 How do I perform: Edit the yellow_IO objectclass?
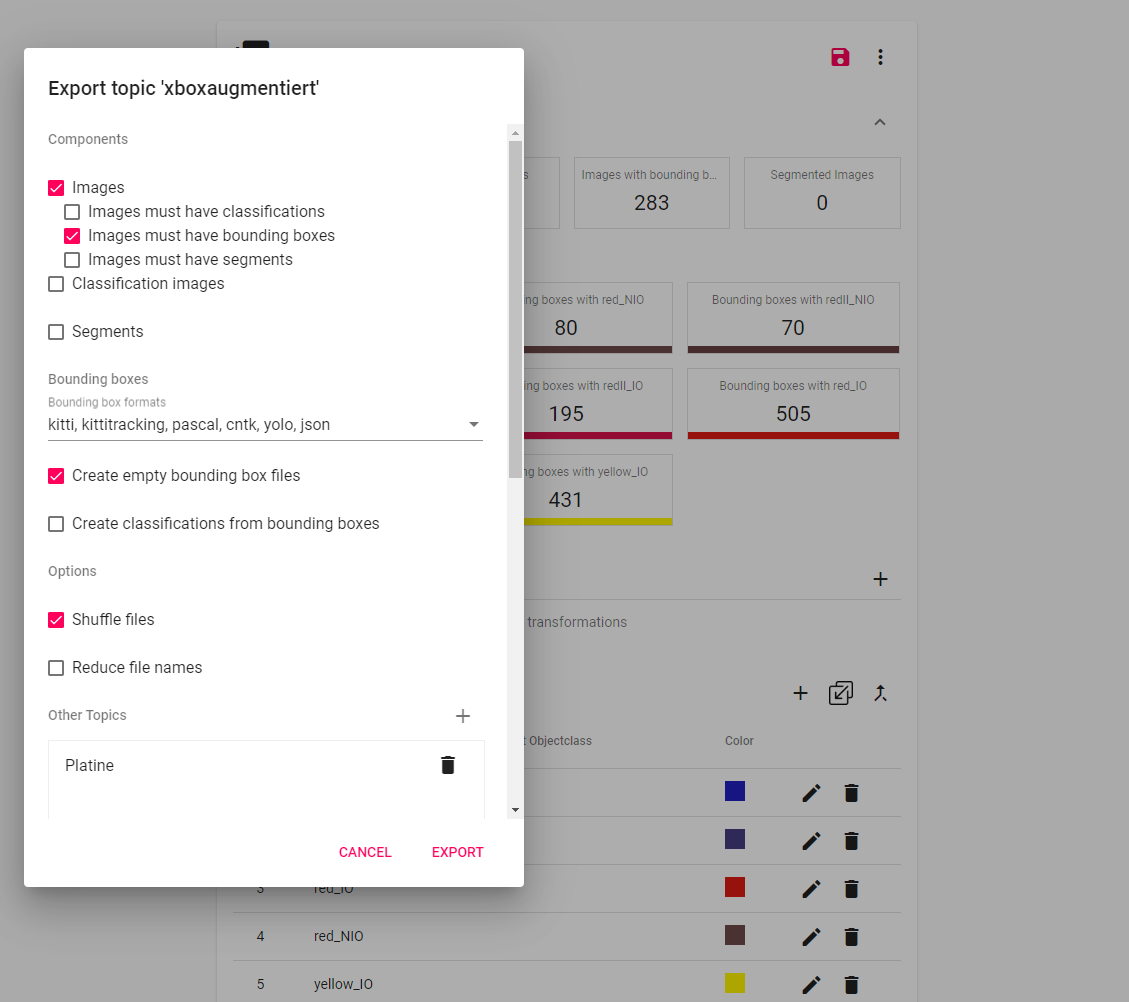(x=811, y=985)
